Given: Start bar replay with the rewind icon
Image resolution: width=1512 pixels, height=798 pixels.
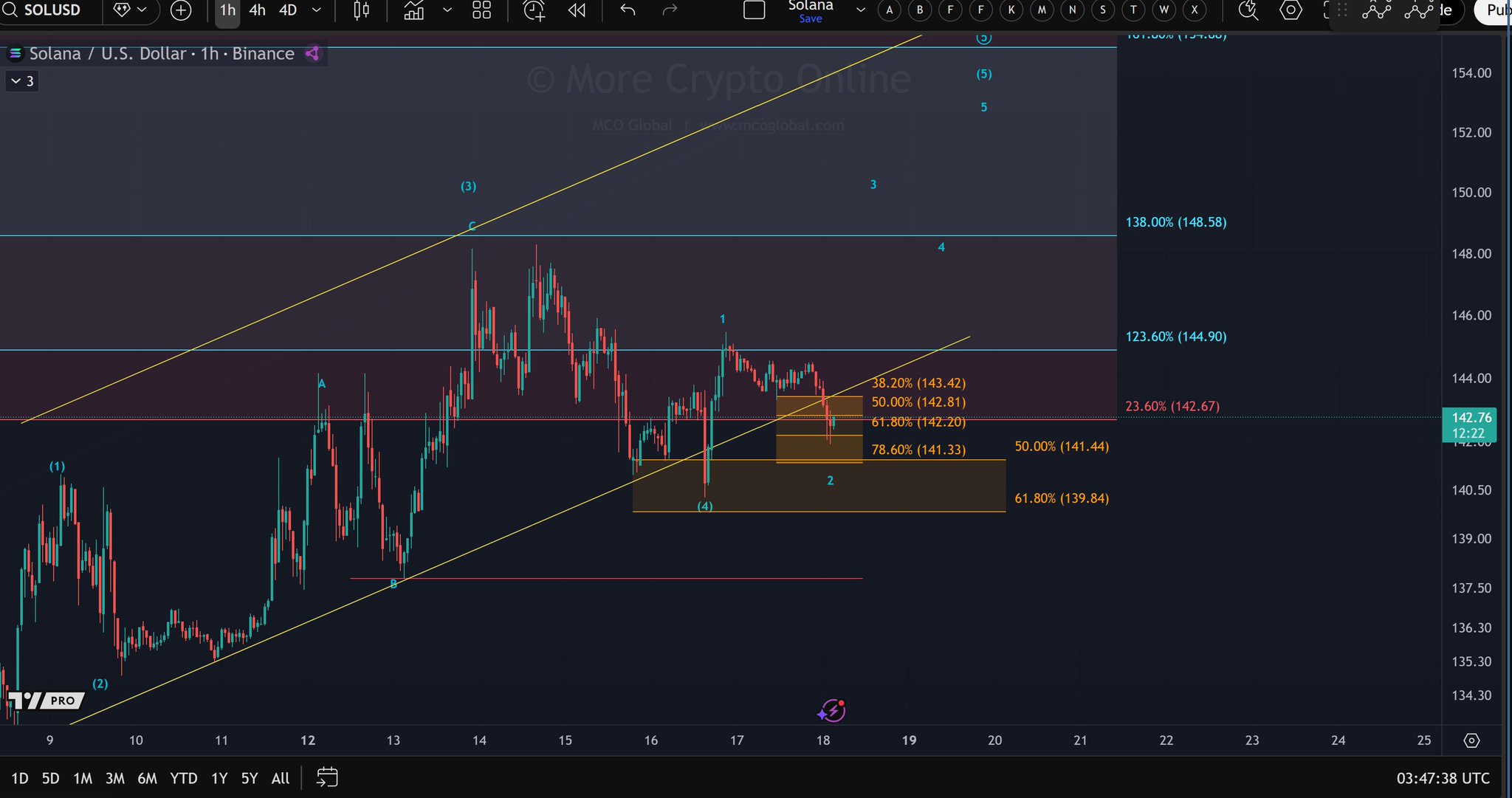Looking at the screenshot, I should coord(577,10).
